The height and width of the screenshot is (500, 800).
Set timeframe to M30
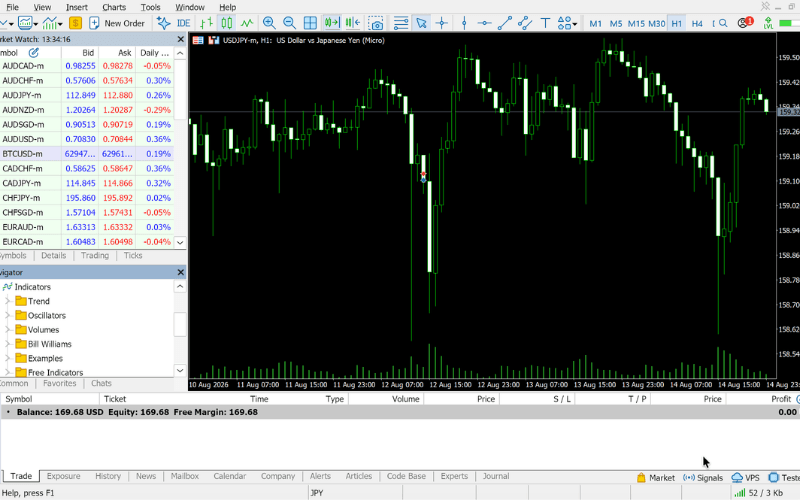click(x=657, y=23)
